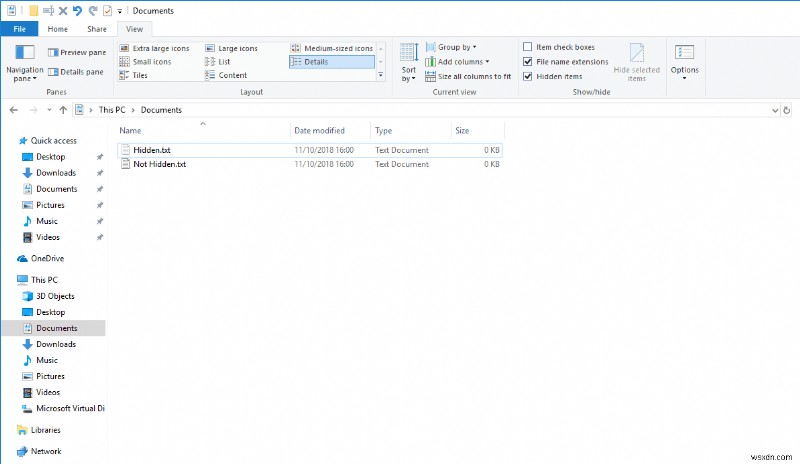Click Documents in address bar path
Screen dimensions: 800x464
click(x=161, y=110)
